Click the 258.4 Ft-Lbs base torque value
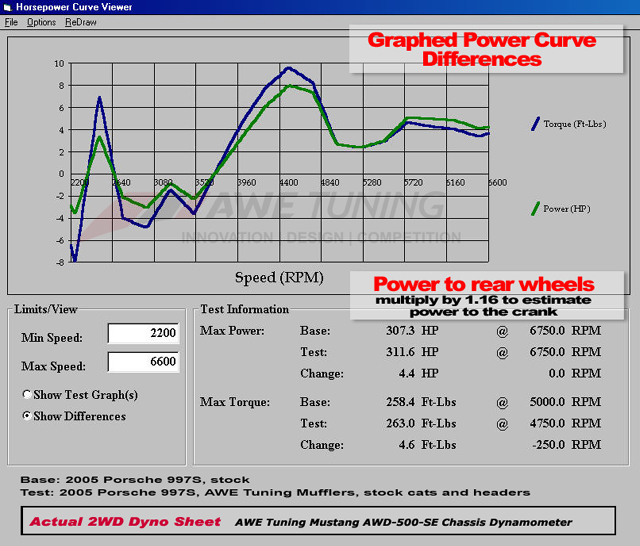Screen dimensions: 640x546 click(x=421, y=402)
